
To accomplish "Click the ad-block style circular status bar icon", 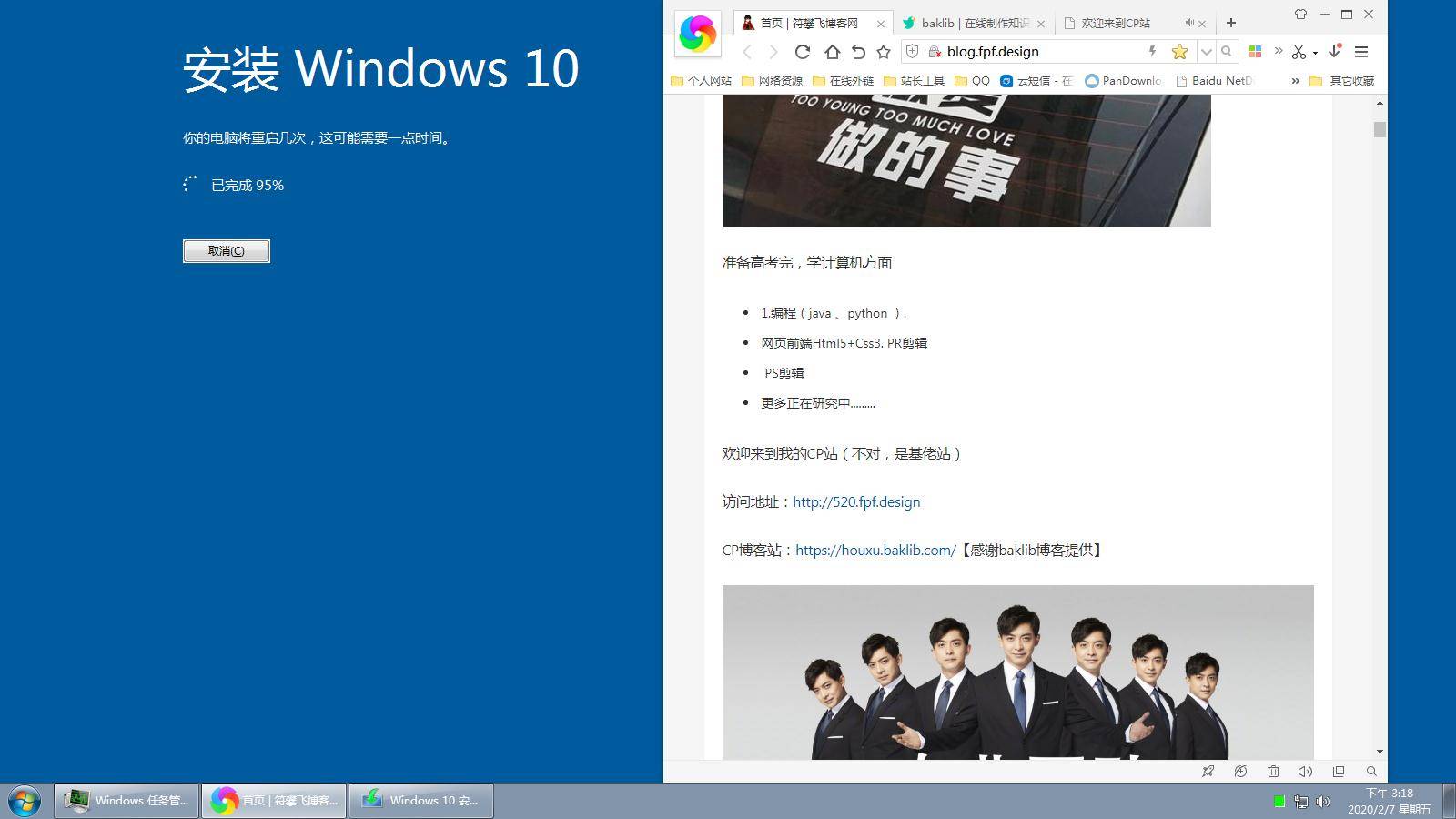I will pyautogui.click(x=1240, y=771).
